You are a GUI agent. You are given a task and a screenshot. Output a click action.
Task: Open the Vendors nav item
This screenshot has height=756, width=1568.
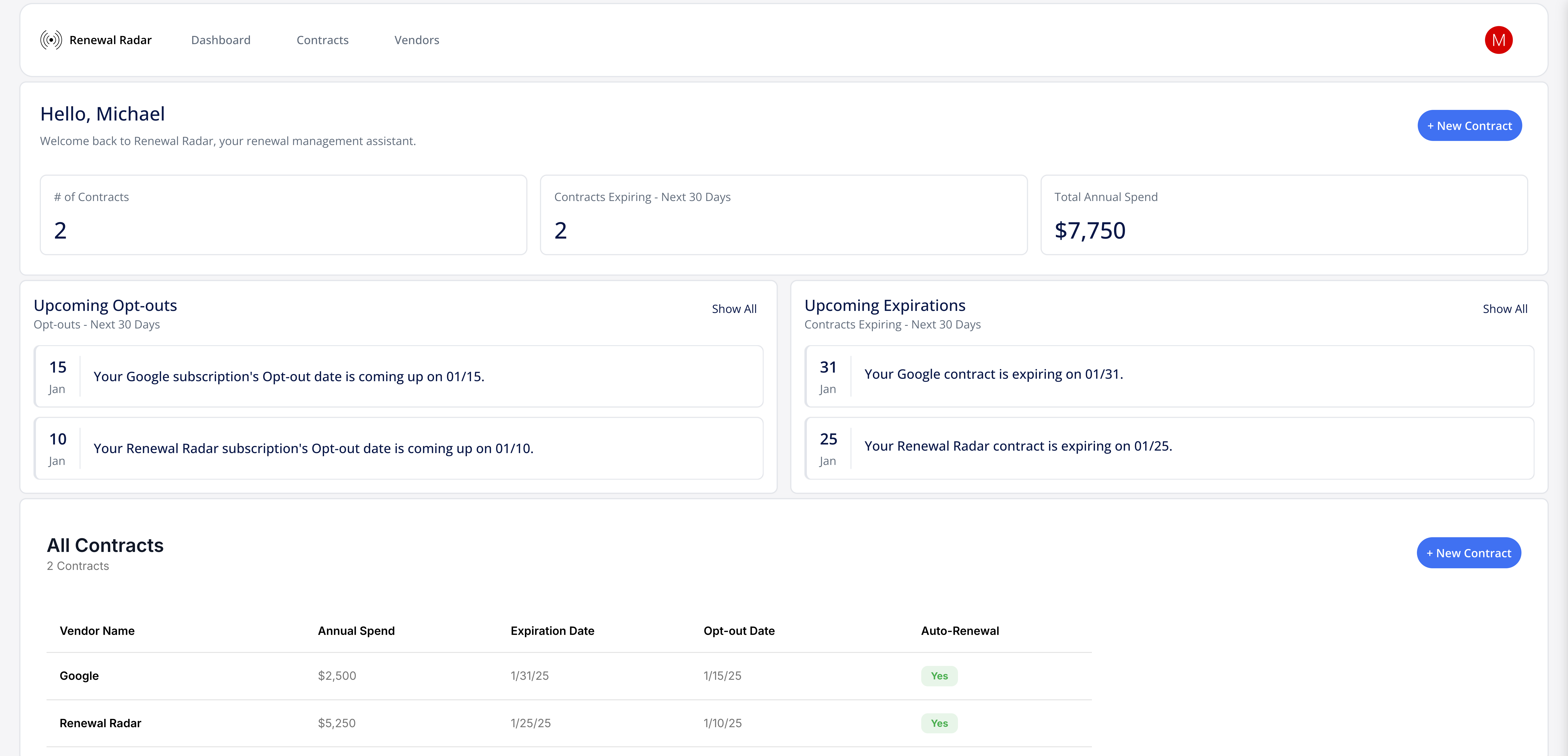point(417,40)
